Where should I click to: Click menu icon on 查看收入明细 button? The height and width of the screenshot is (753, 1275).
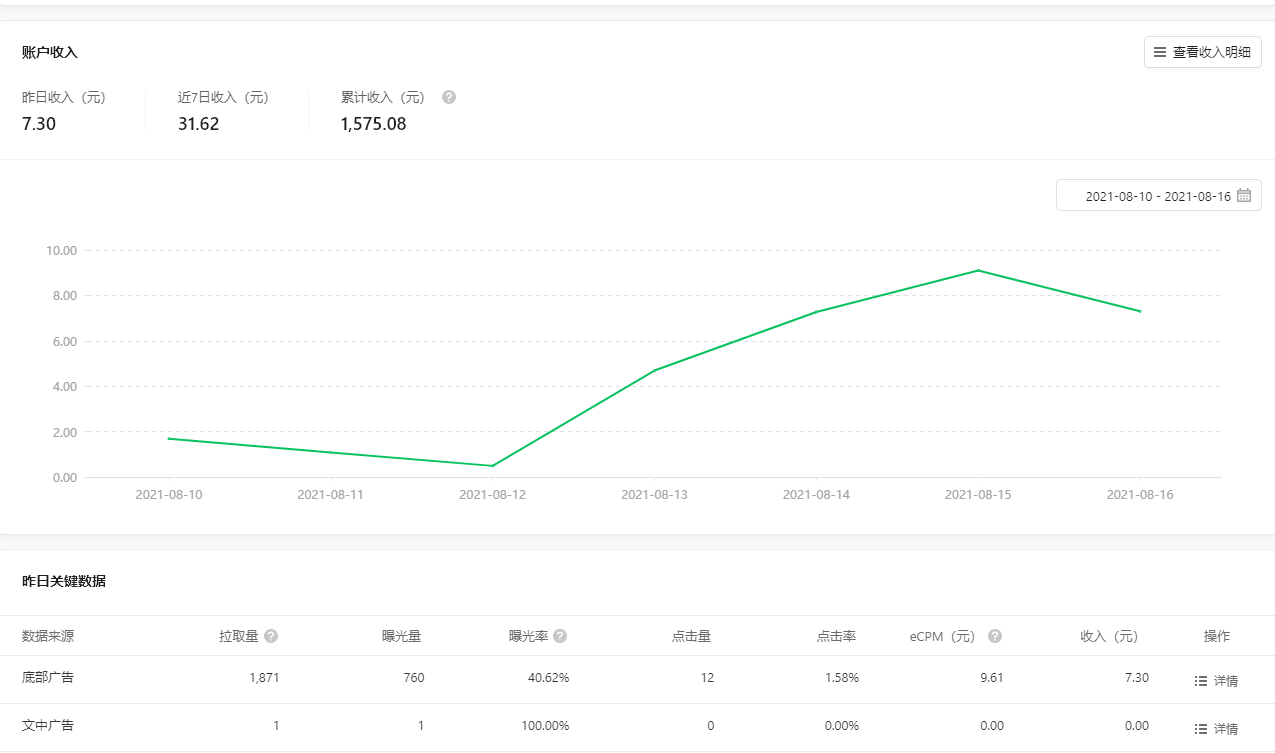(x=1160, y=52)
